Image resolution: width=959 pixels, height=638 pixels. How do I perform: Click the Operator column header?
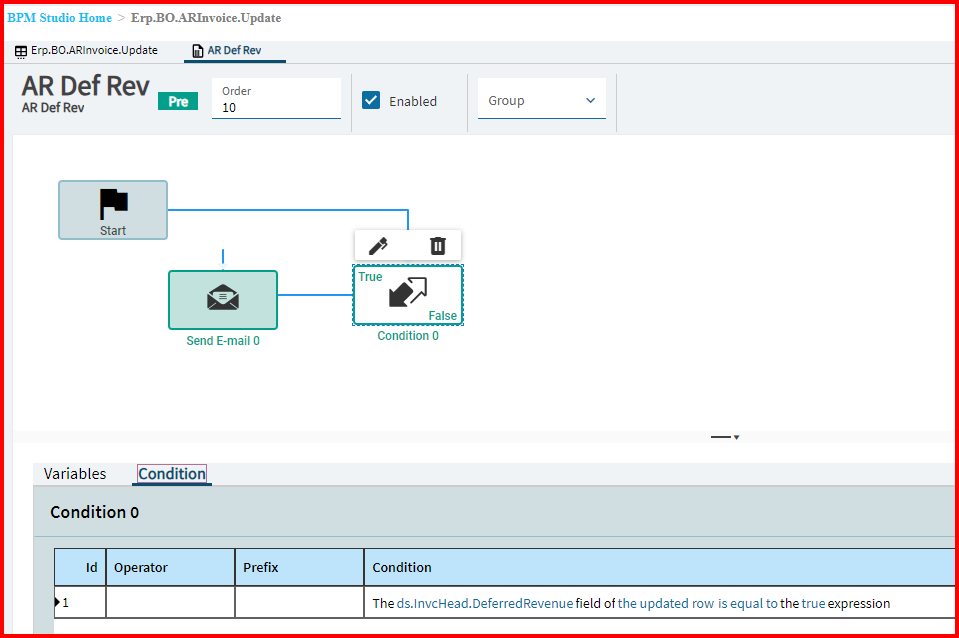[171, 568]
